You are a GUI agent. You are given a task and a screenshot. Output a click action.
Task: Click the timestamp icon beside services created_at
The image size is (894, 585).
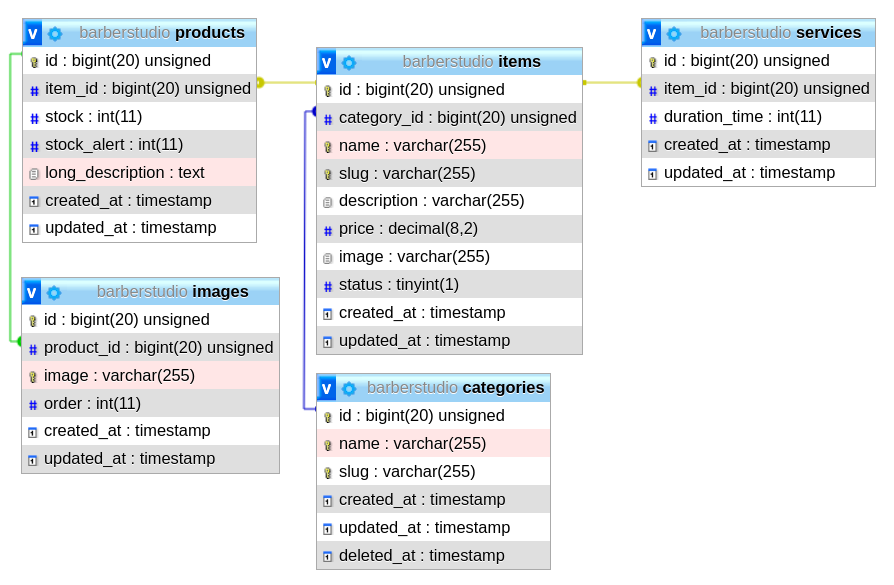[652, 145]
